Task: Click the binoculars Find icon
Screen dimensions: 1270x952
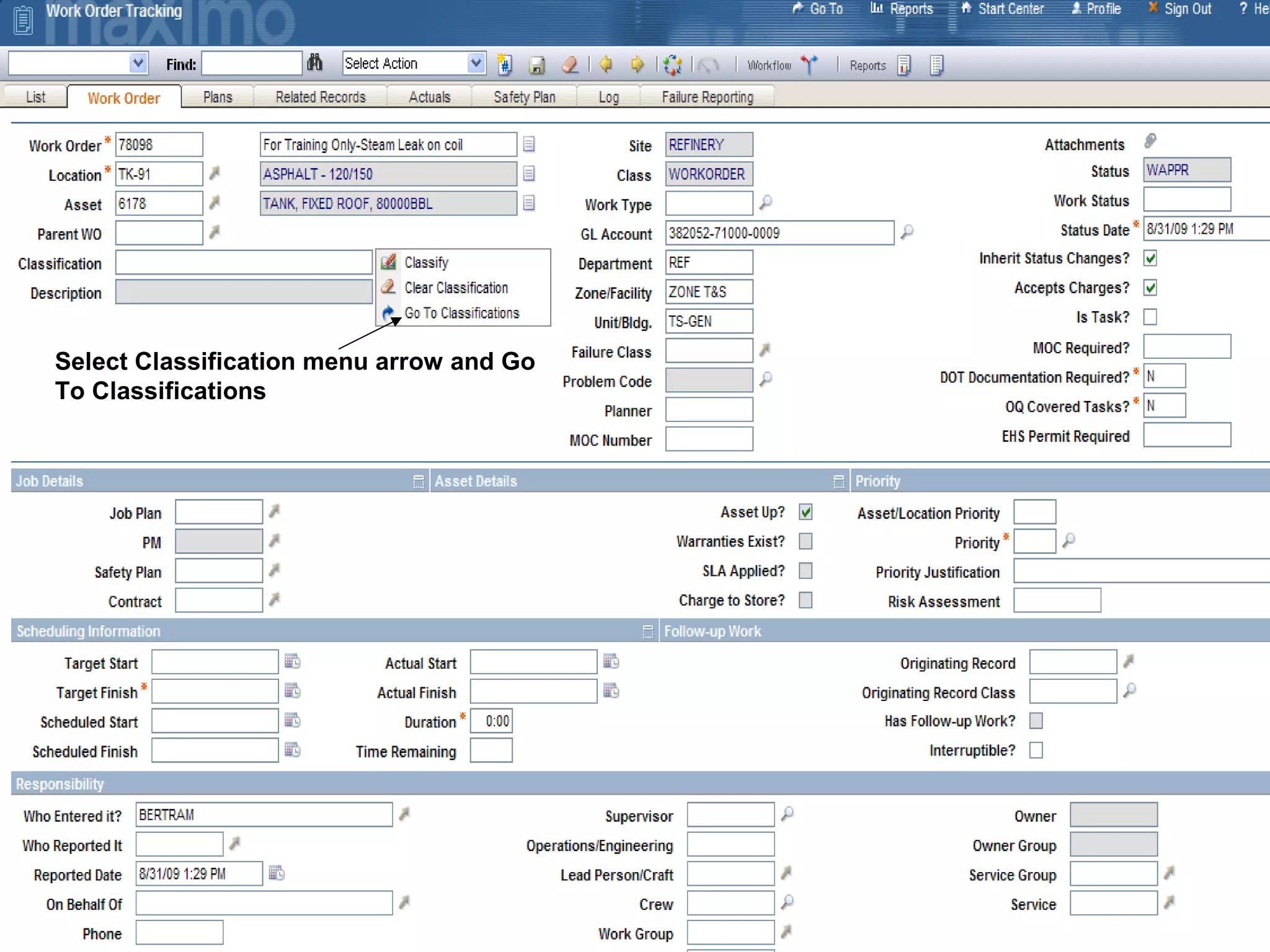Action: [315, 63]
